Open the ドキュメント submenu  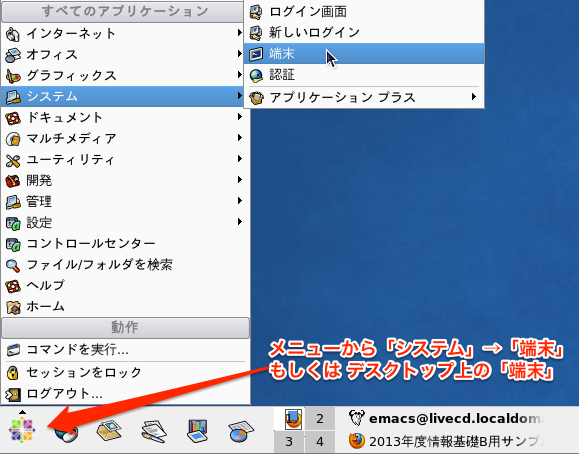[x=125, y=117]
